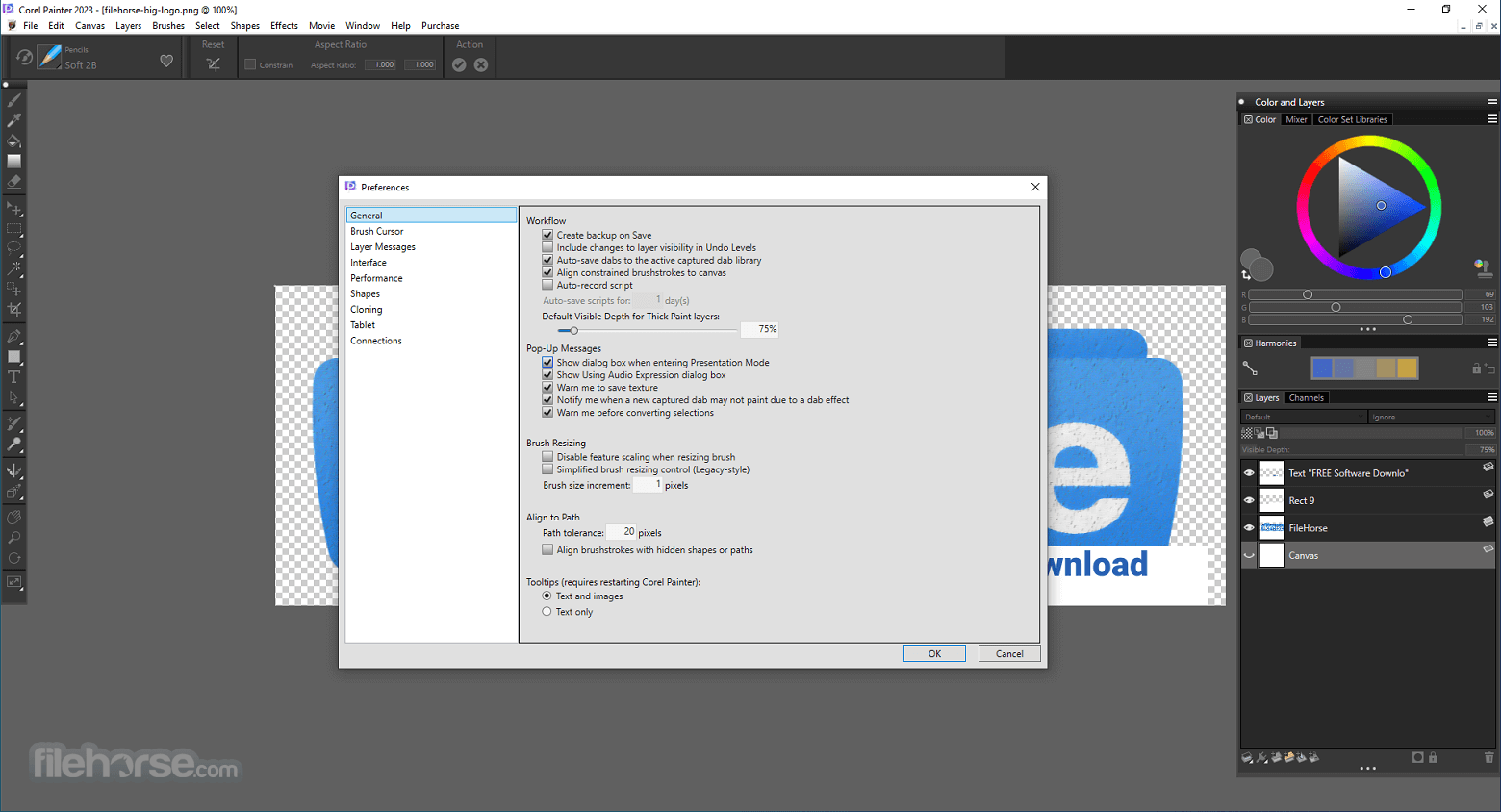This screenshot has width=1501, height=812.
Task: Open the Ignore composite depth dropdown
Action: pos(1432,417)
